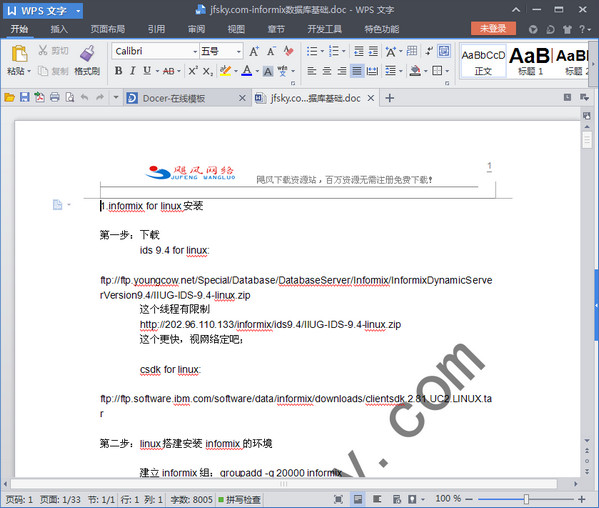Close the jfsky.co...据库基础.doc tab
This screenshot has height=508, width=599.
pos(371,98)
